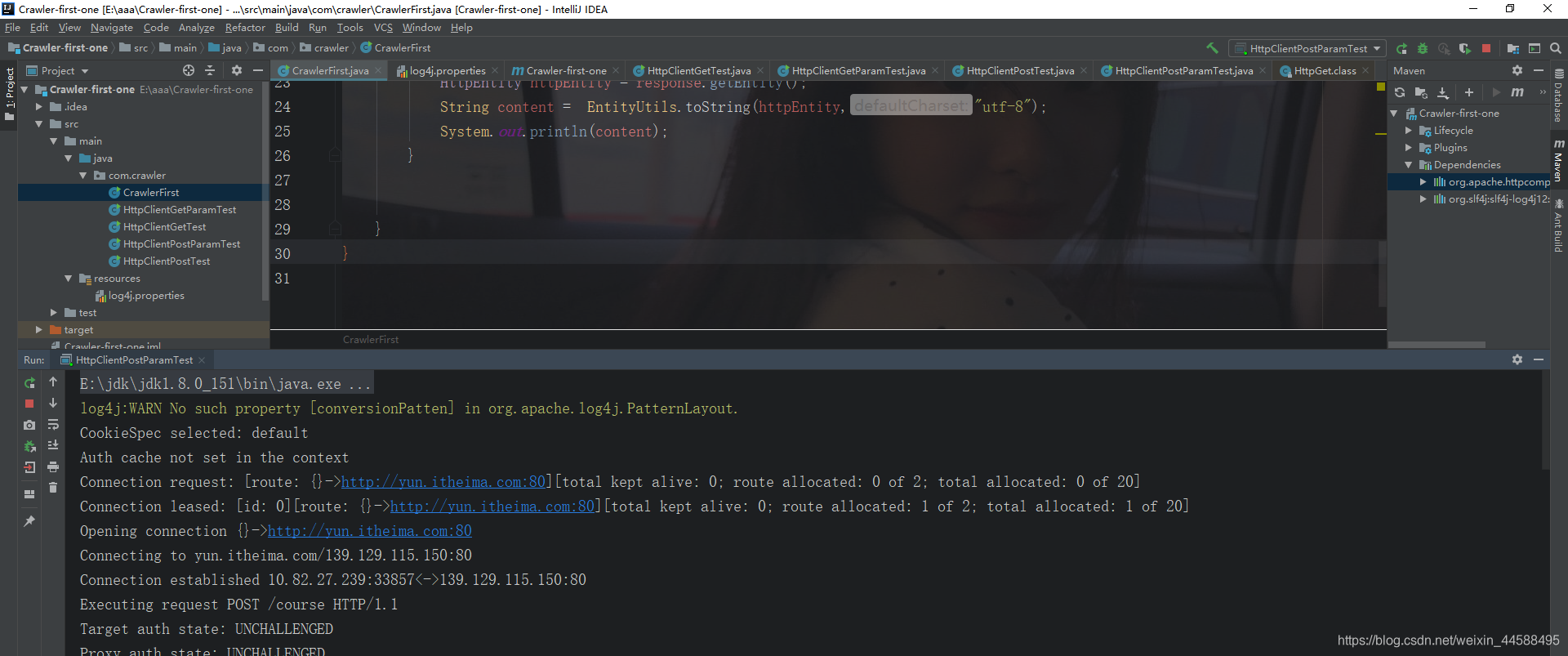Image resolution: width=1568 pixels, height=656 pixels.
Task: Execute Maven goal 'm' icon
Action: [x=1517, y=92]
